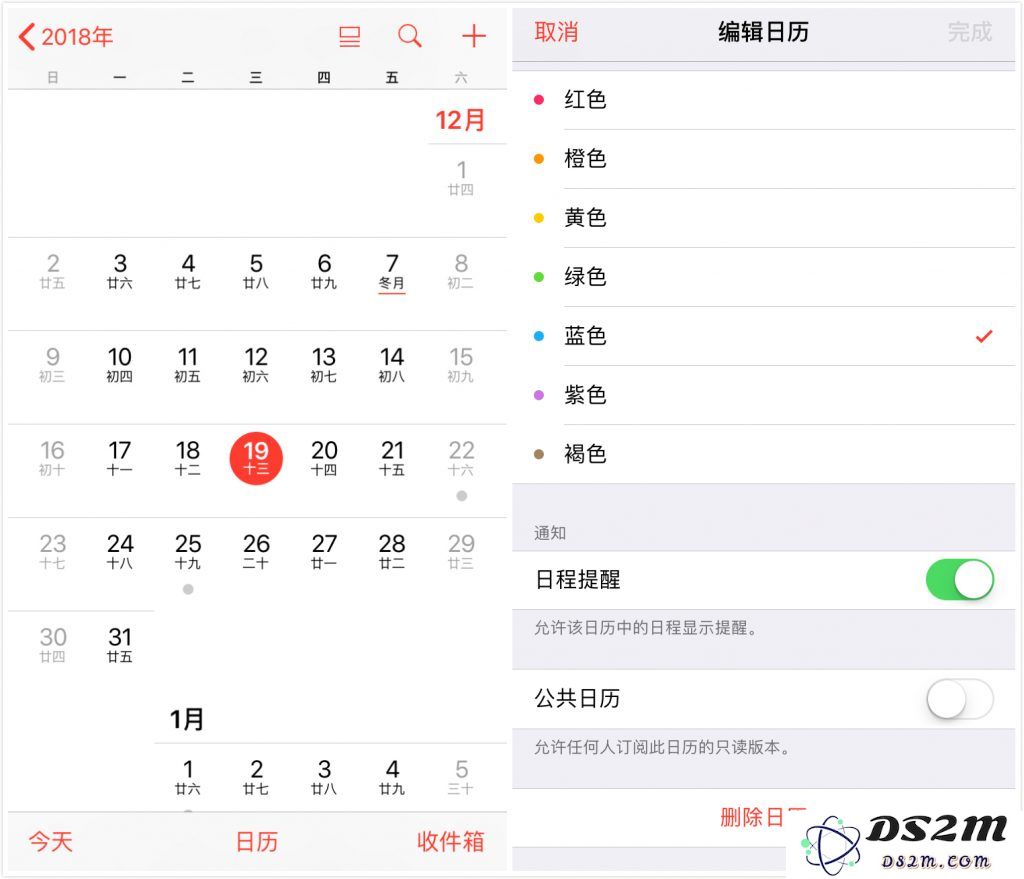Tap 完成 to finish editing calendar
The height and width of the screenshot is (879, 1024).
click(x=969, y=32)
